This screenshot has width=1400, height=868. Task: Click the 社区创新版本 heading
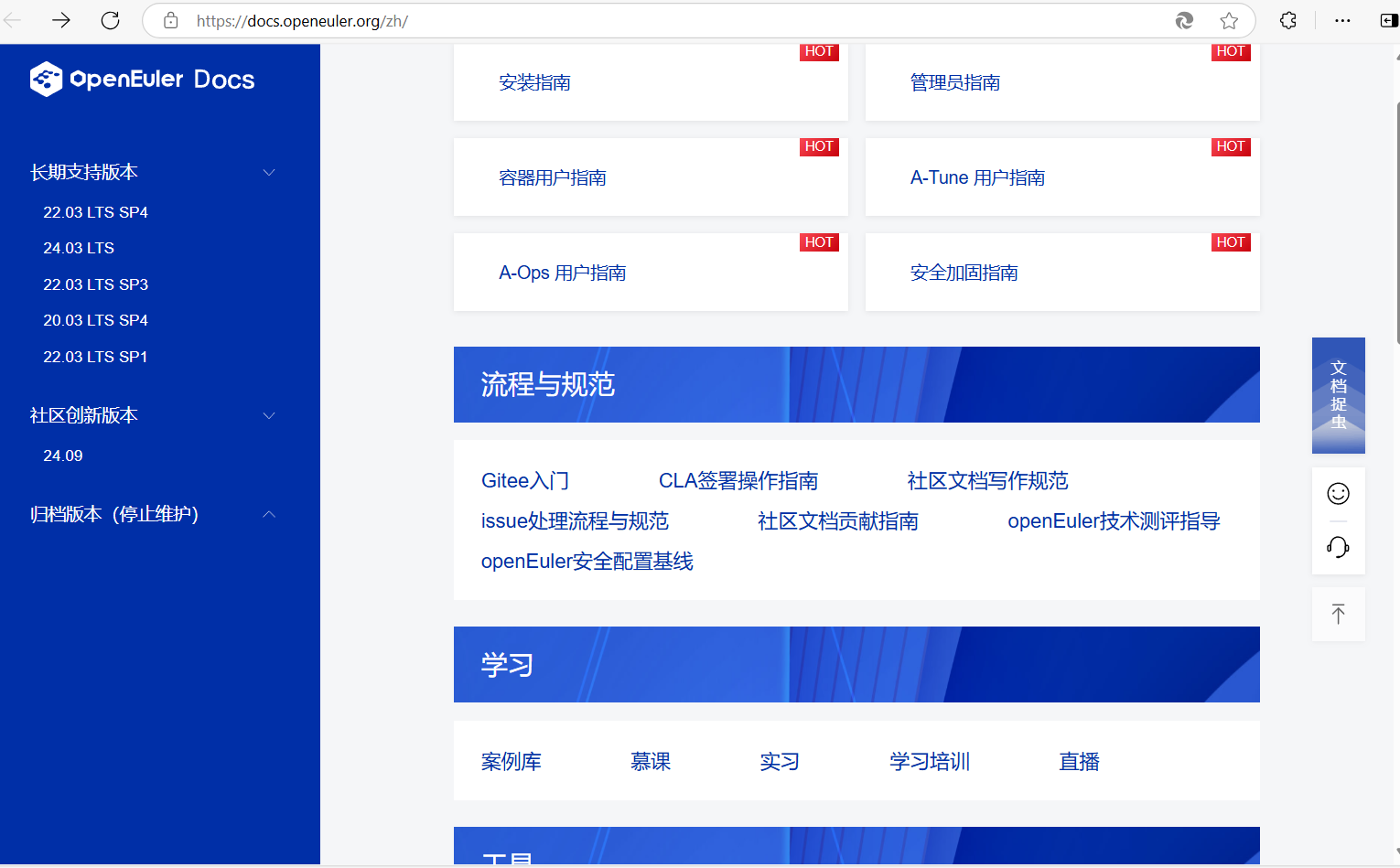tap(84, 415)
